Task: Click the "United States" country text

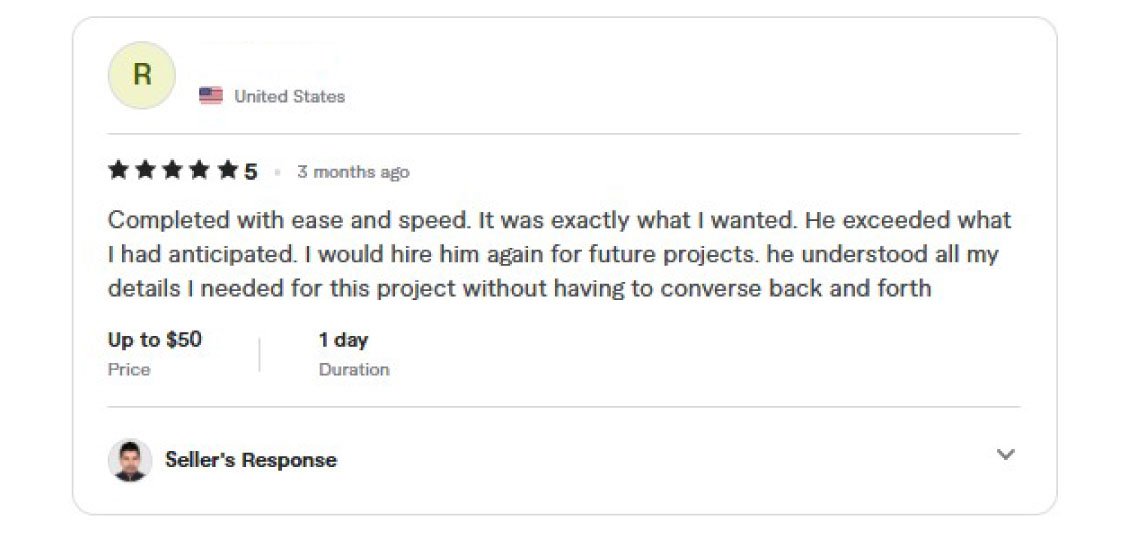Action: pos(290,96)
